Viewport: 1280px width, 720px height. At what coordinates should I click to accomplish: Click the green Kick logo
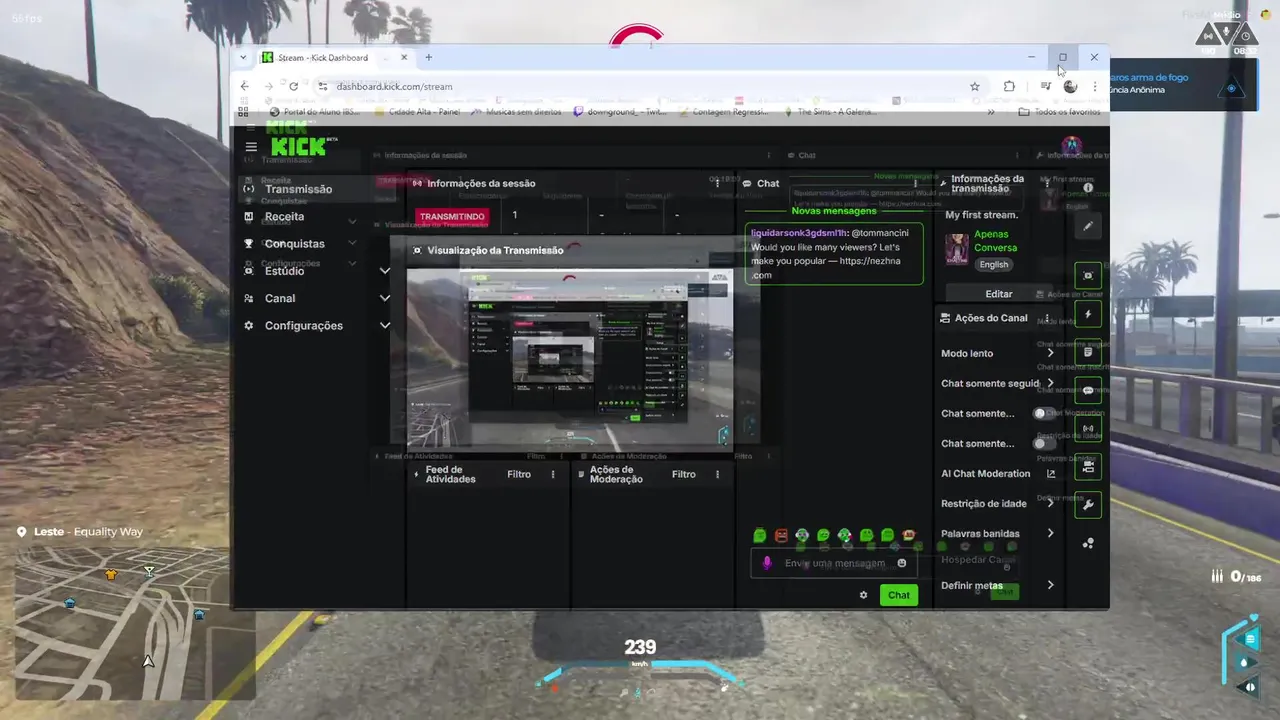[x=298, y=146]
